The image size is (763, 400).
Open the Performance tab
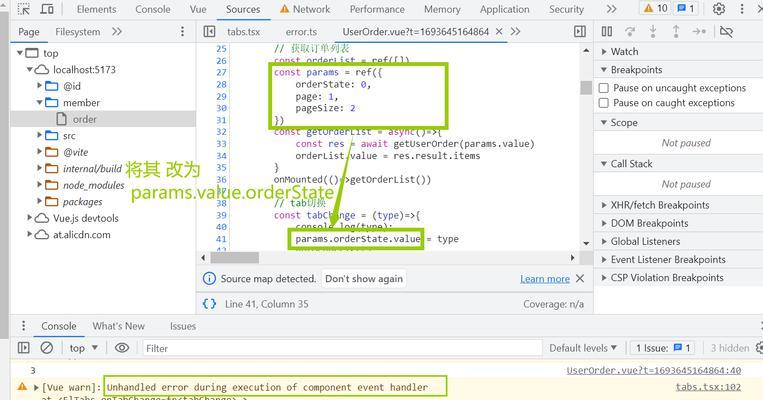coord(377,9)
